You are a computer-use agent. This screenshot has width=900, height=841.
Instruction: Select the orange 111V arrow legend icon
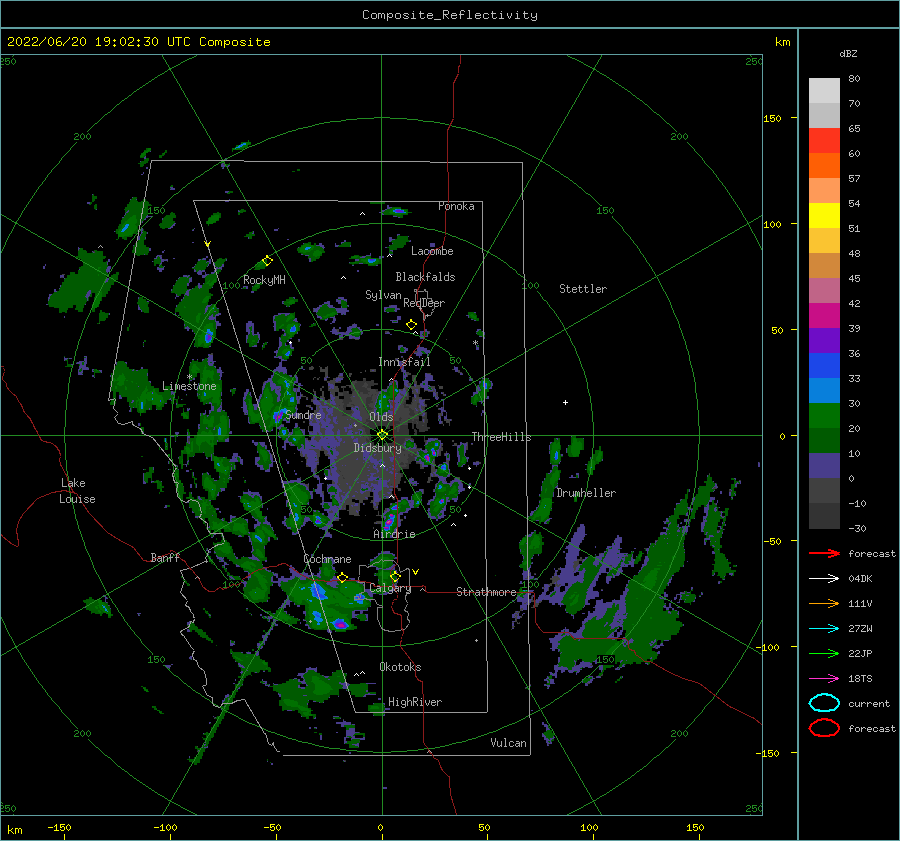tap(824, 603)
